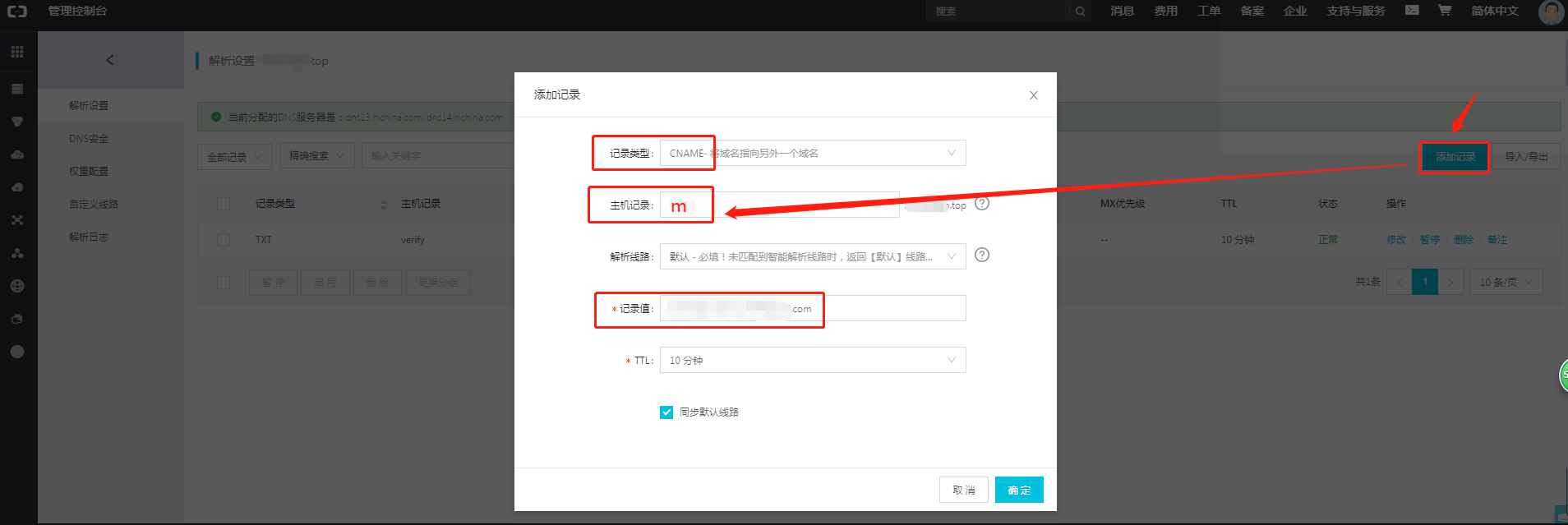The image size is (1568, 525).
Task: Open 支持与服务 in the top bar
Action: [1356, 11]
